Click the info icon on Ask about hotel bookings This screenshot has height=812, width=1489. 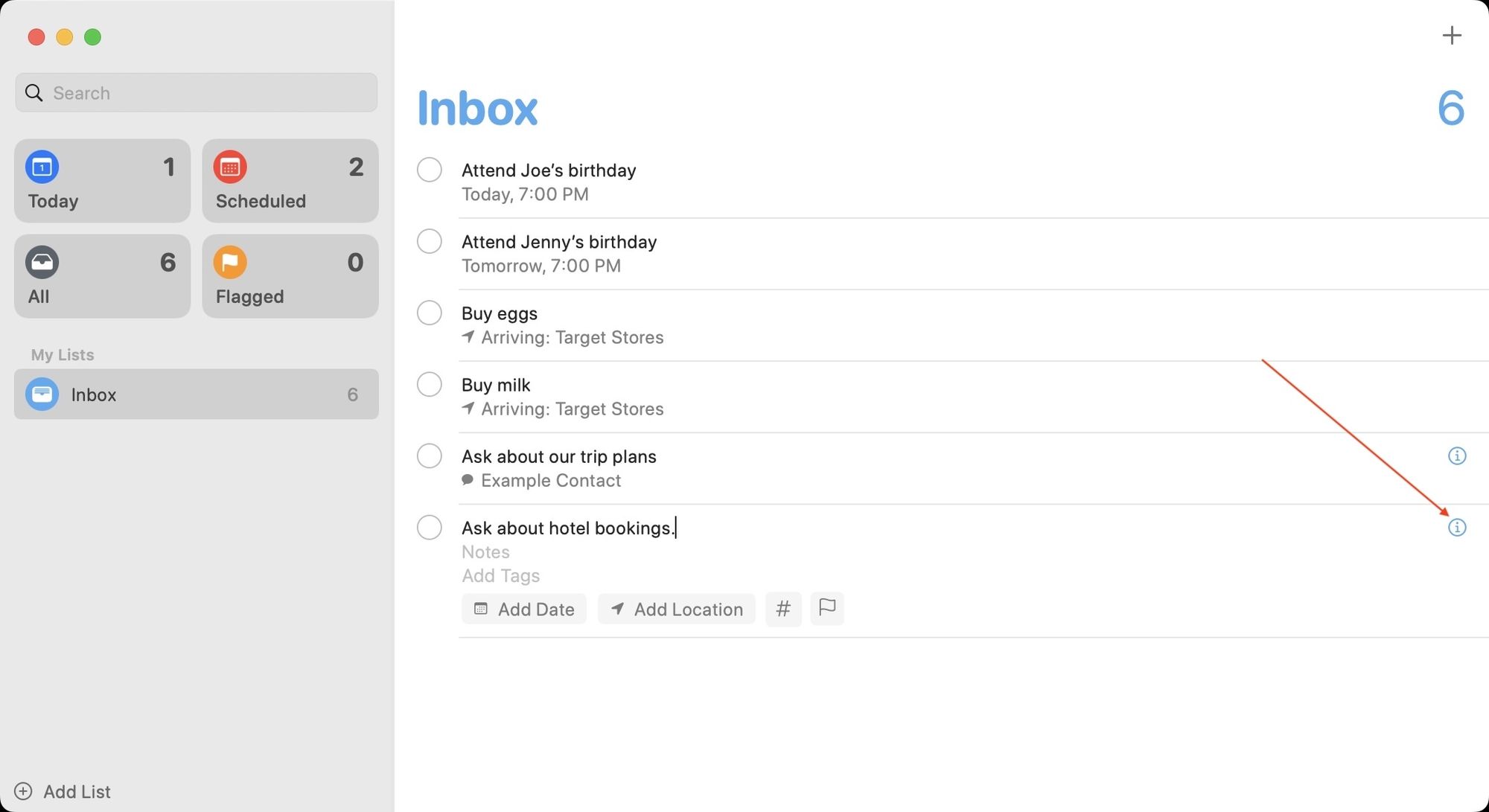tap(1457, 527)
